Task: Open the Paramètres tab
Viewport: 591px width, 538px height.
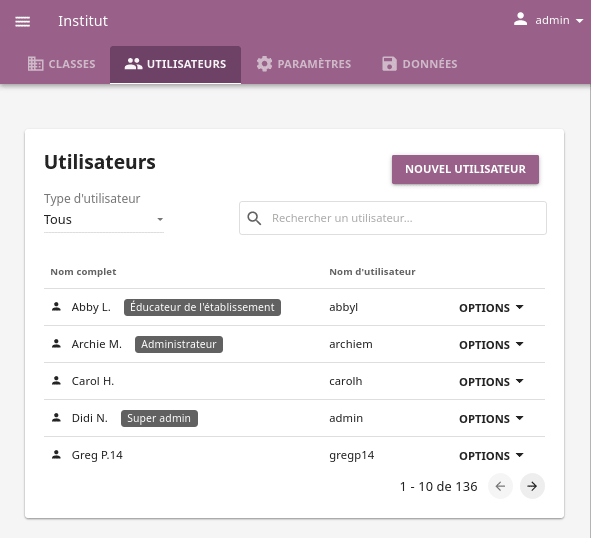Action: coord(304,64)
